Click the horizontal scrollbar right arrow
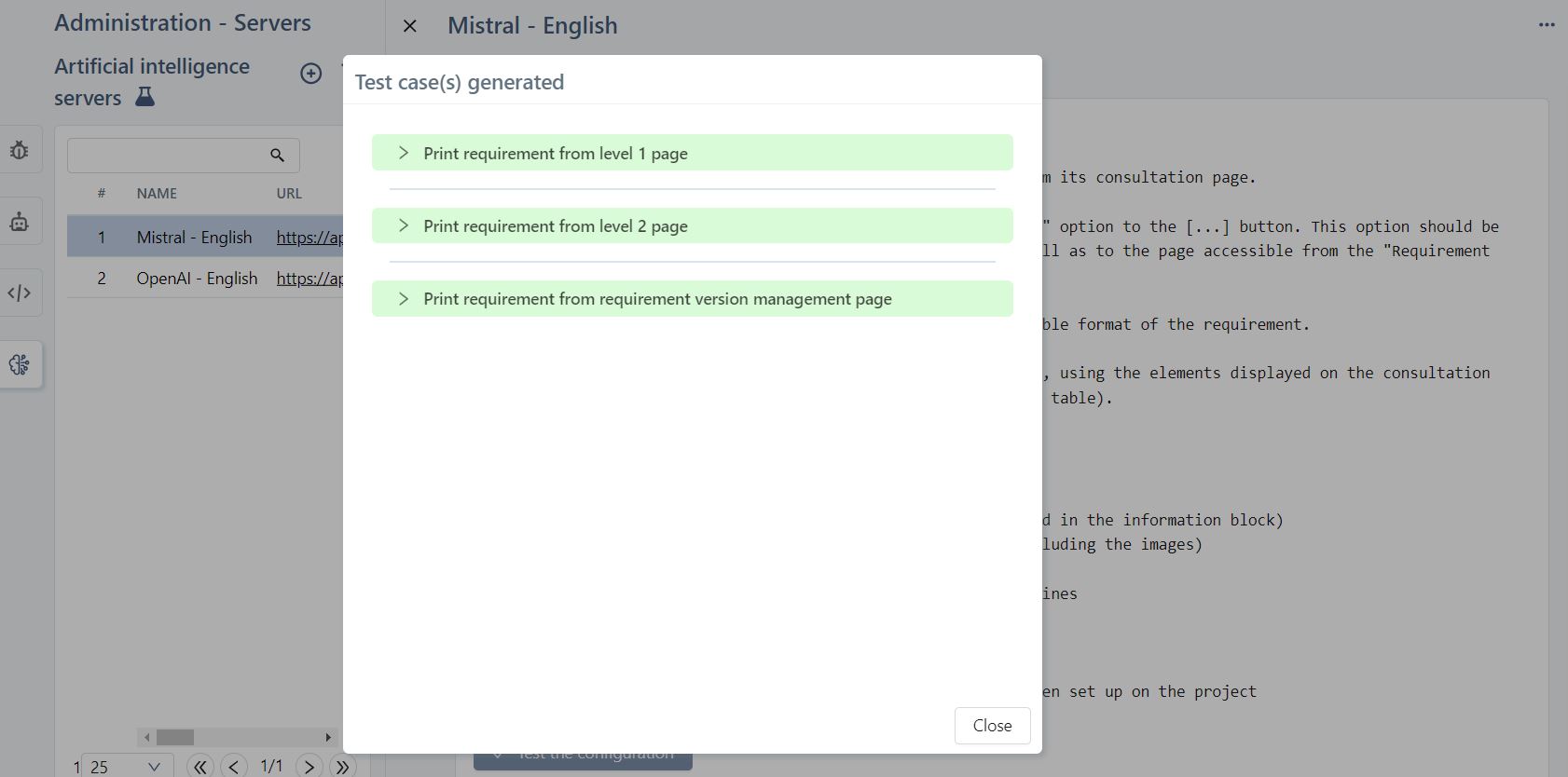This screenshot has width=1568, height=777. click(328, 737)
